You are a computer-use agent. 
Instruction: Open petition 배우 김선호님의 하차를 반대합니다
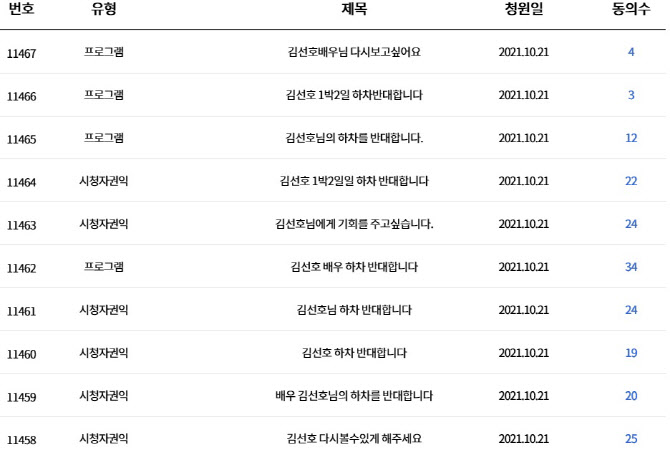pyautogui.click(x=354, y=396)
